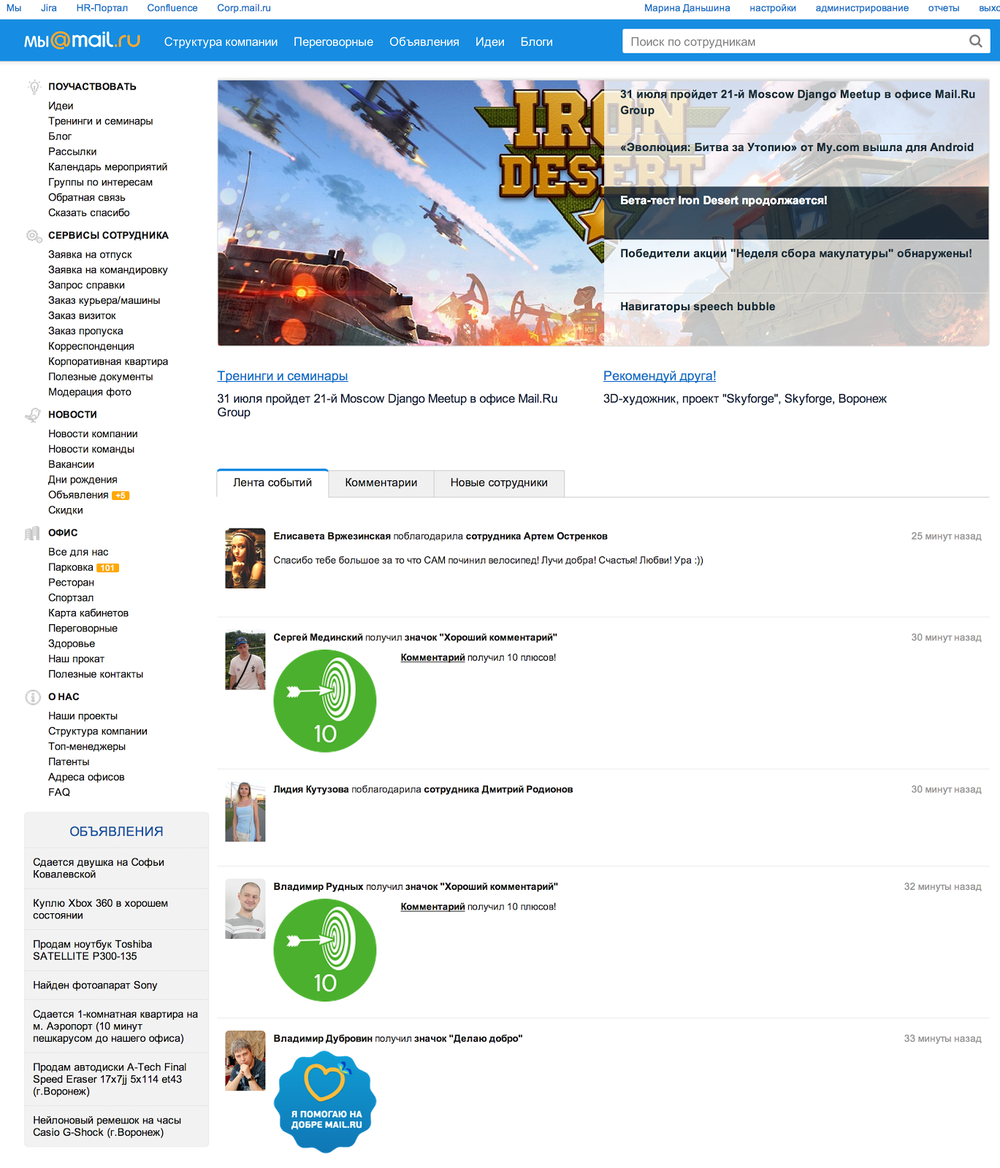
Task: Open Топ-менеджеры in the sidebar
Action: pos(86,746)
